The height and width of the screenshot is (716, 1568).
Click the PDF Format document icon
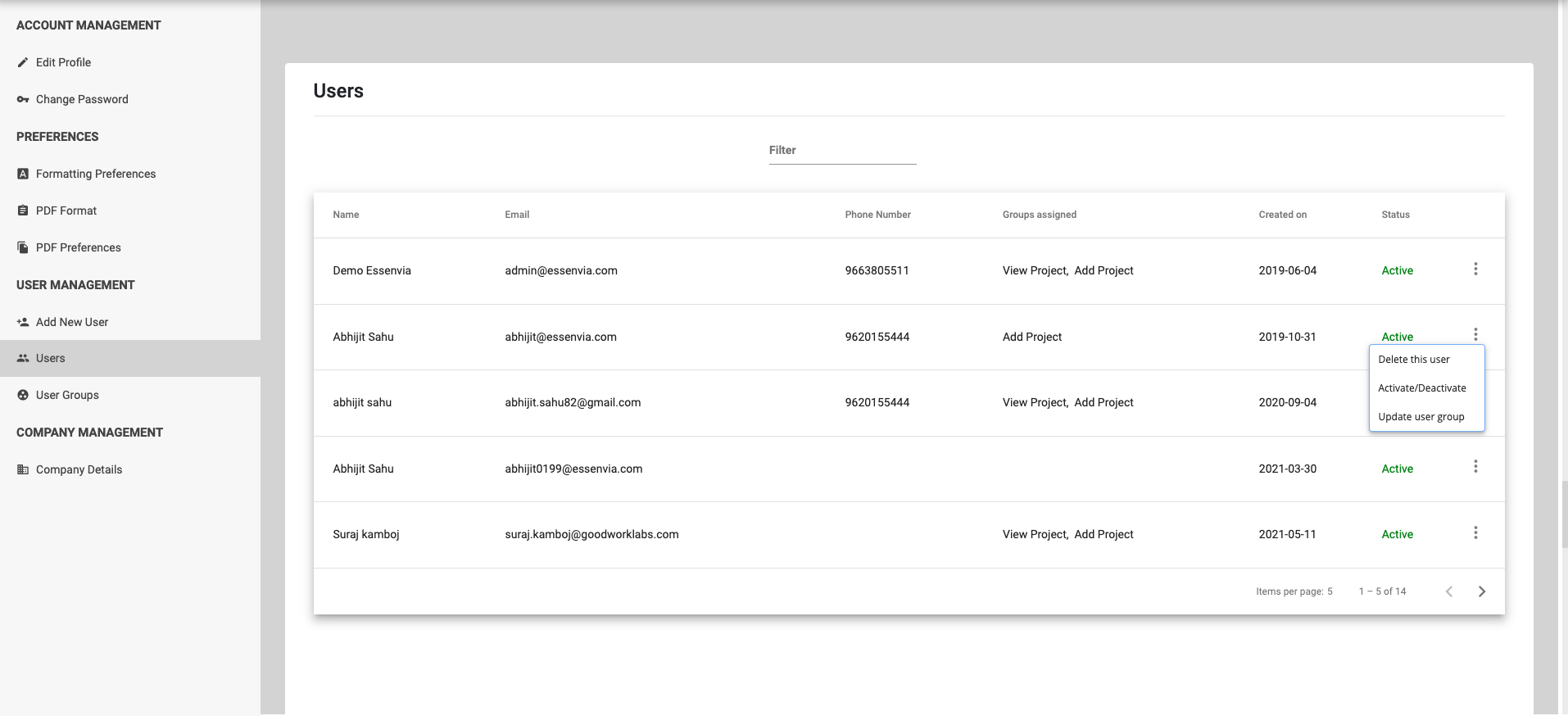[x=23, y=211]
